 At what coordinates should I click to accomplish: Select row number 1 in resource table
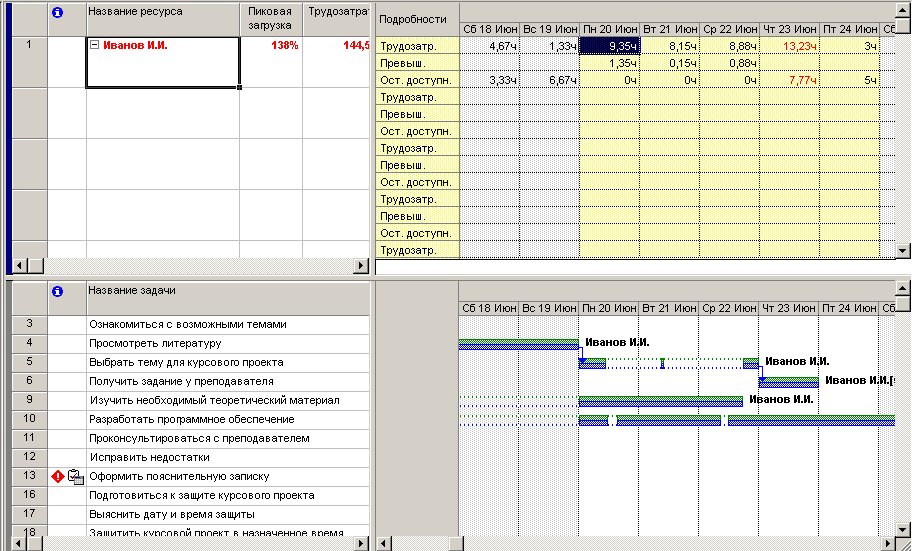click(29, 62)
